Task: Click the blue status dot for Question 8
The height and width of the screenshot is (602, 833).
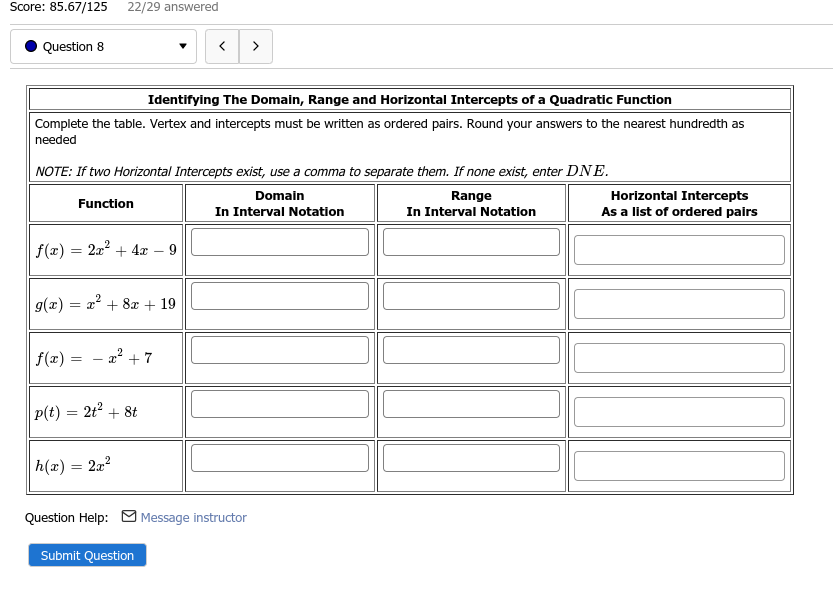Action: point(31,46)
